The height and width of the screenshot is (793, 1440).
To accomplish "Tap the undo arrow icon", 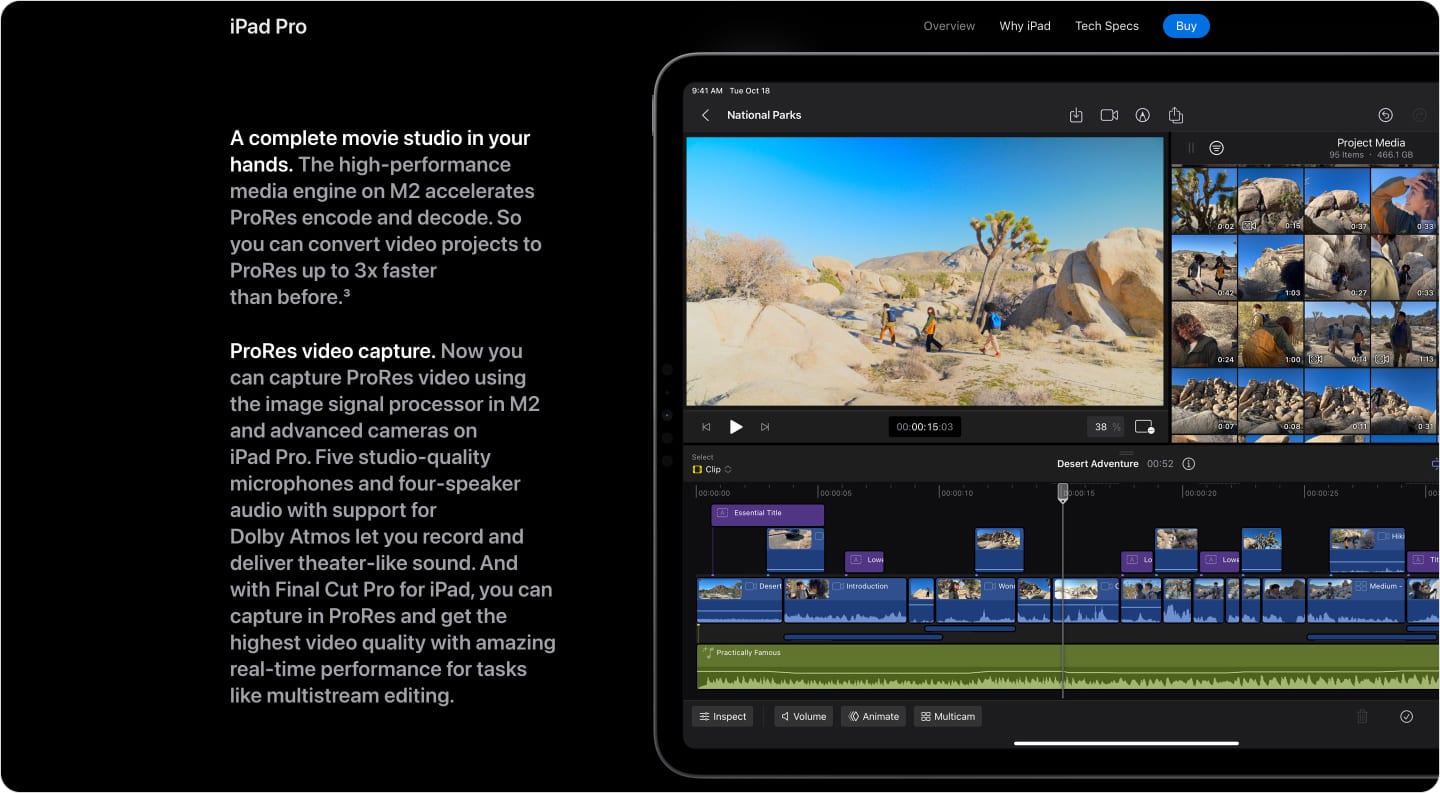I will 1385,115.
